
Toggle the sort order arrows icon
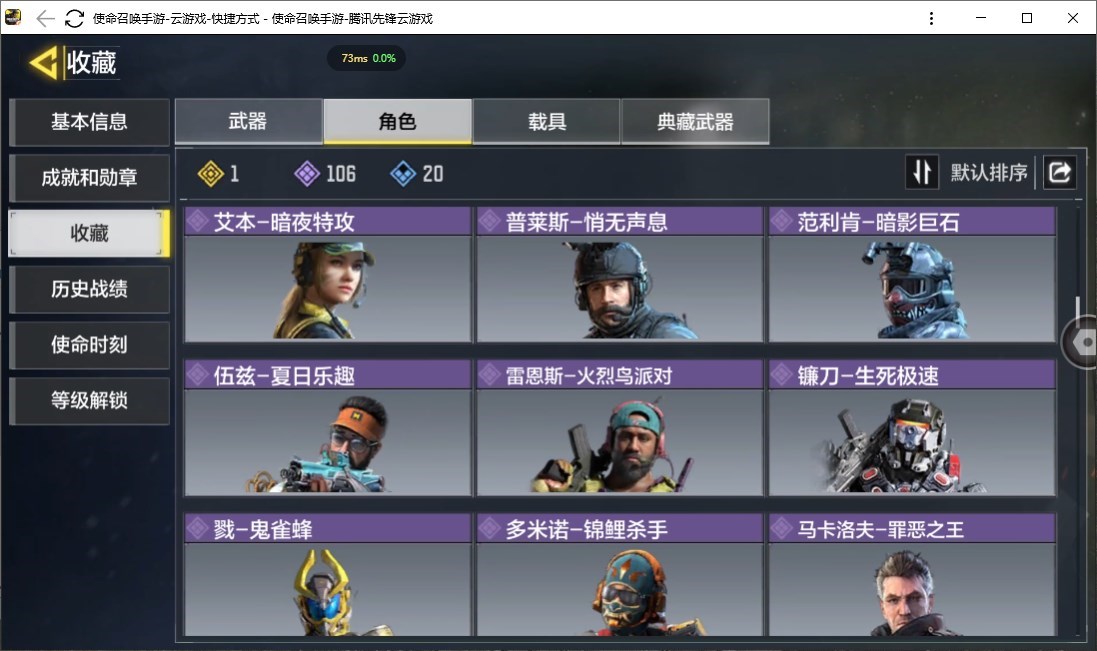922,172
